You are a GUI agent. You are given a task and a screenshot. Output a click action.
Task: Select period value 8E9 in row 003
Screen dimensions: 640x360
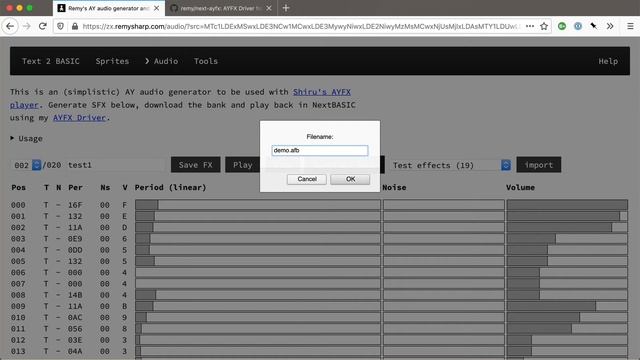[x=75, y=239]
